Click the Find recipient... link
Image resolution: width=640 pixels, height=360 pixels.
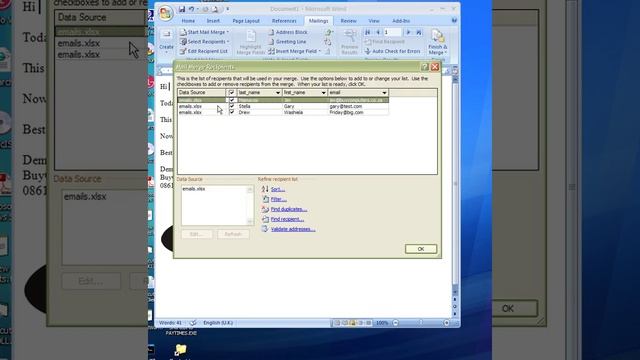tap(287, 219)
